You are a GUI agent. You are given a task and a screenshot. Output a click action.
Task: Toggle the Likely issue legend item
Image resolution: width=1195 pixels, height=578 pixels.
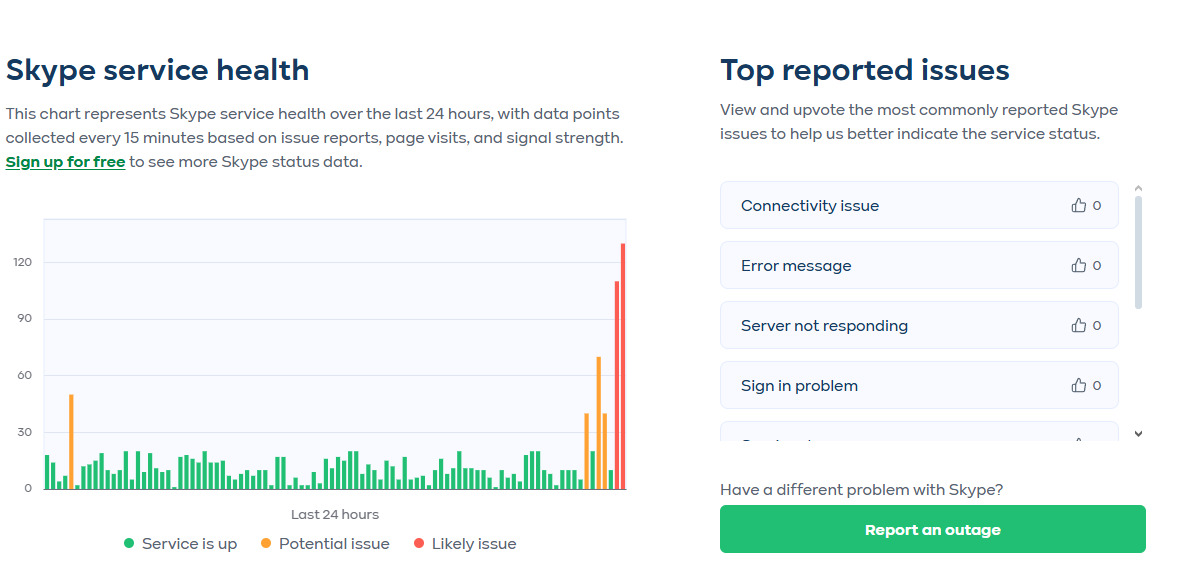[464, 544]
